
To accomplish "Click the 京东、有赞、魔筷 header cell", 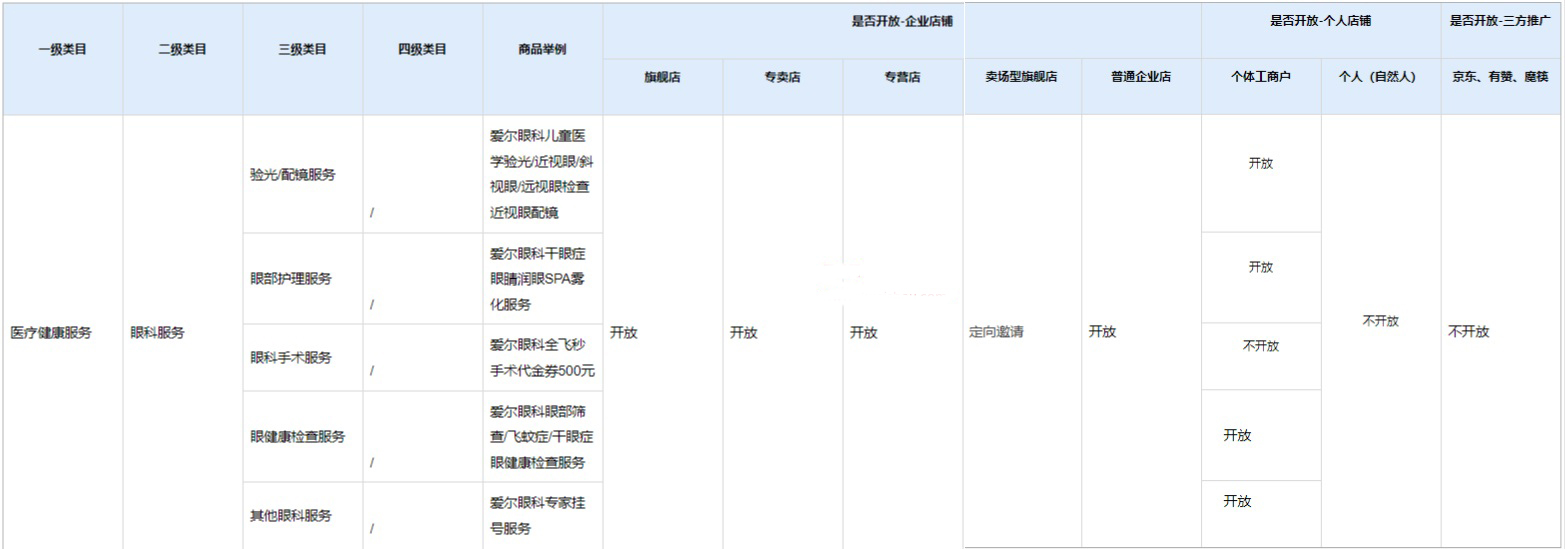I will 1500,77.
